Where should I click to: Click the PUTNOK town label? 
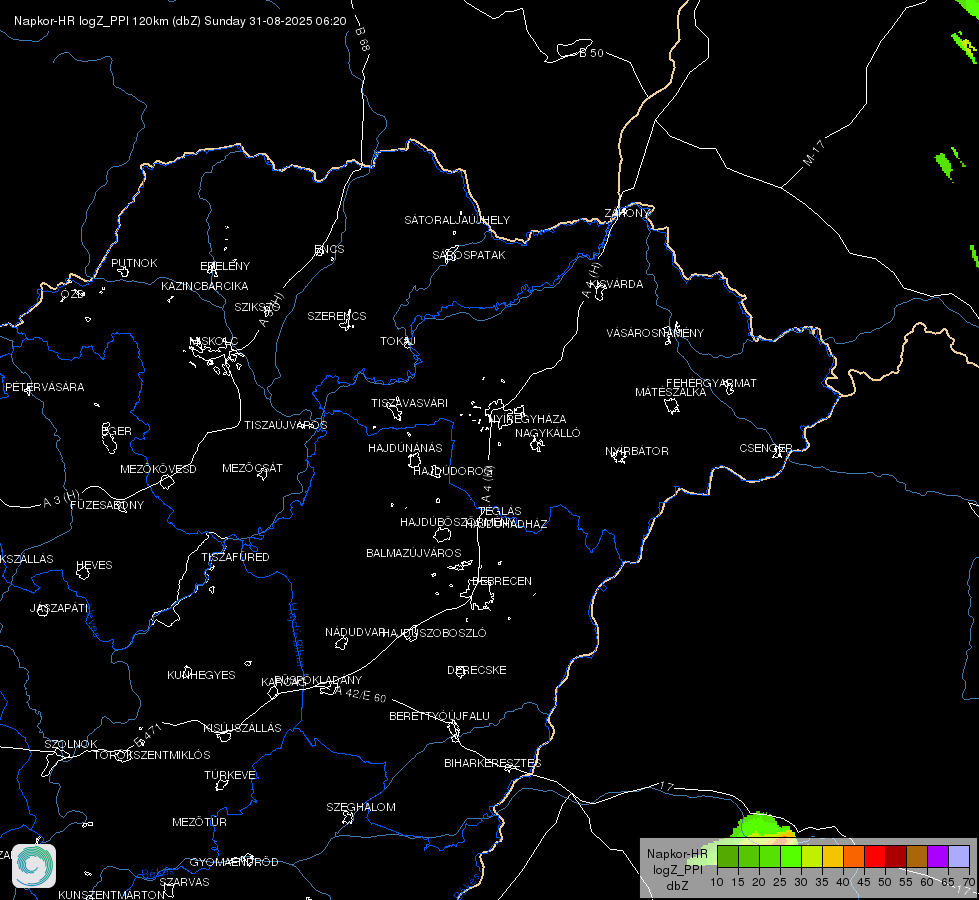pyautogui.click(x=134, y=263)
